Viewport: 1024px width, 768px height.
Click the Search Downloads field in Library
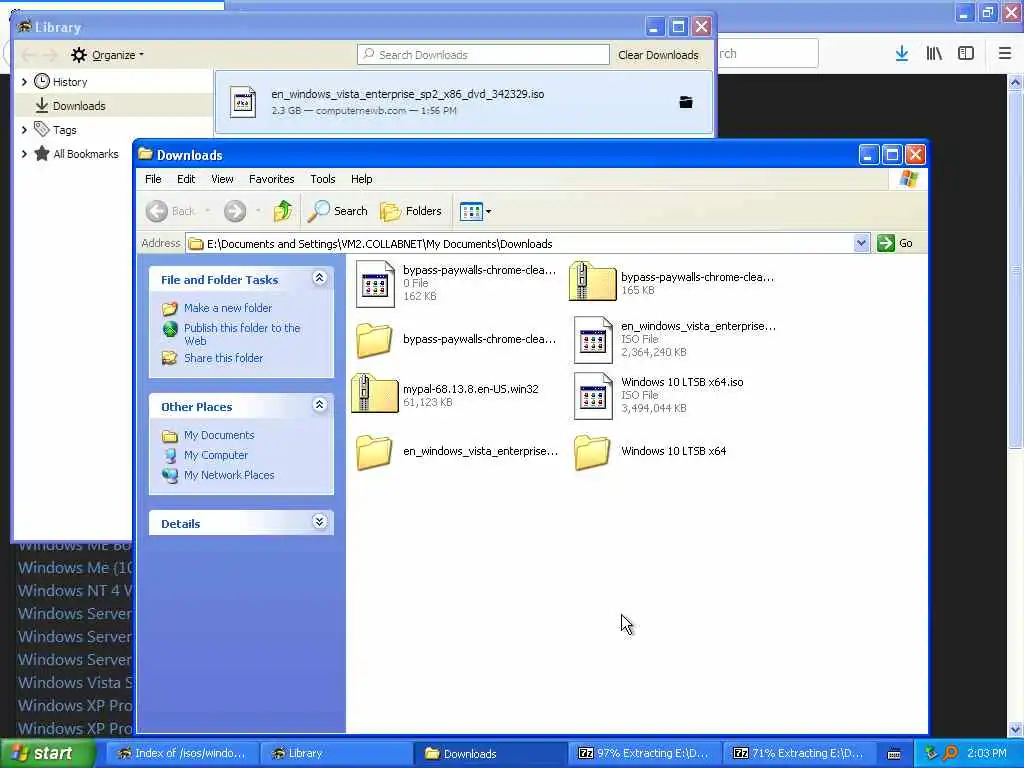483,55
